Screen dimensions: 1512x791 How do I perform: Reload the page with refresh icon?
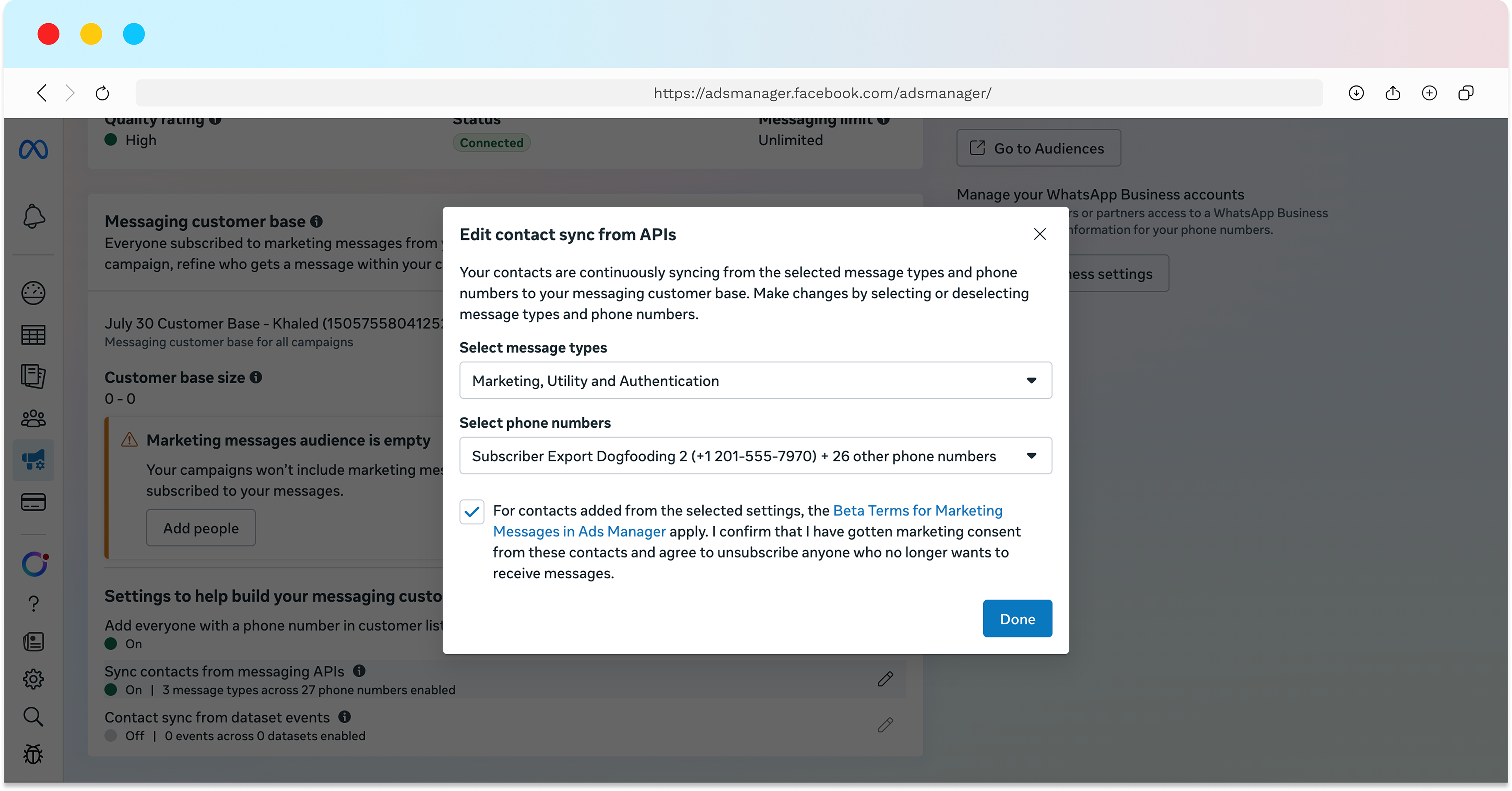tap(102, 93)
